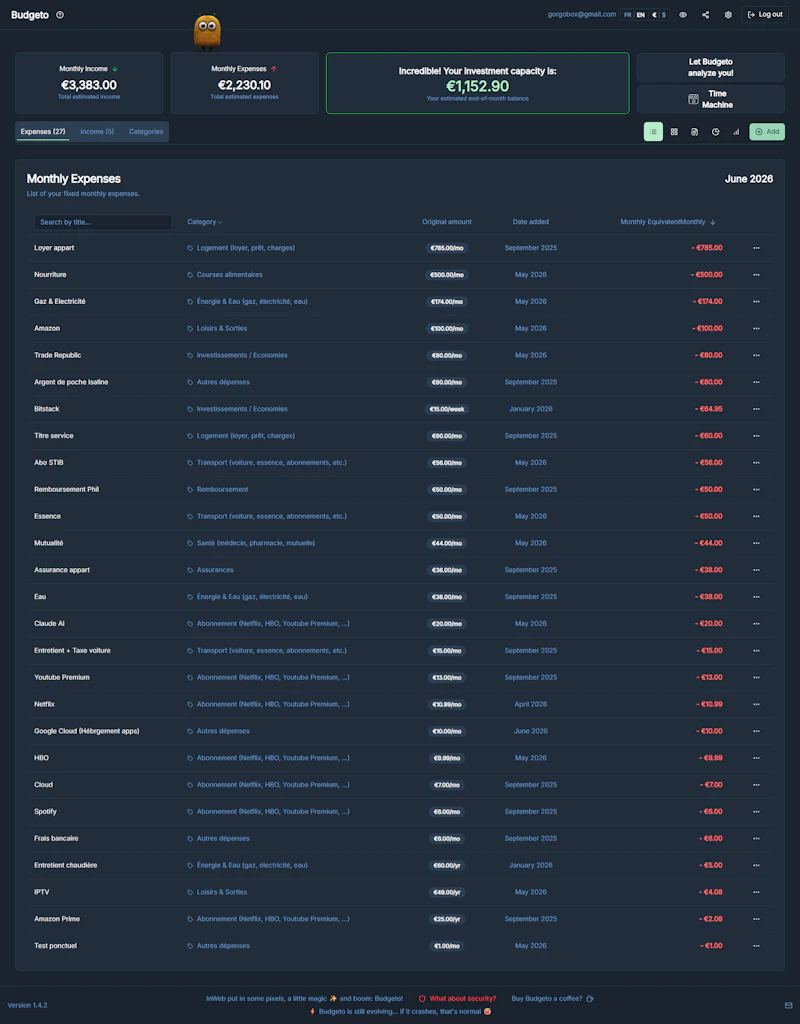Click the orange Budgeto mascot
Screen dimensions: 800x1024
[x=207, y=33]
